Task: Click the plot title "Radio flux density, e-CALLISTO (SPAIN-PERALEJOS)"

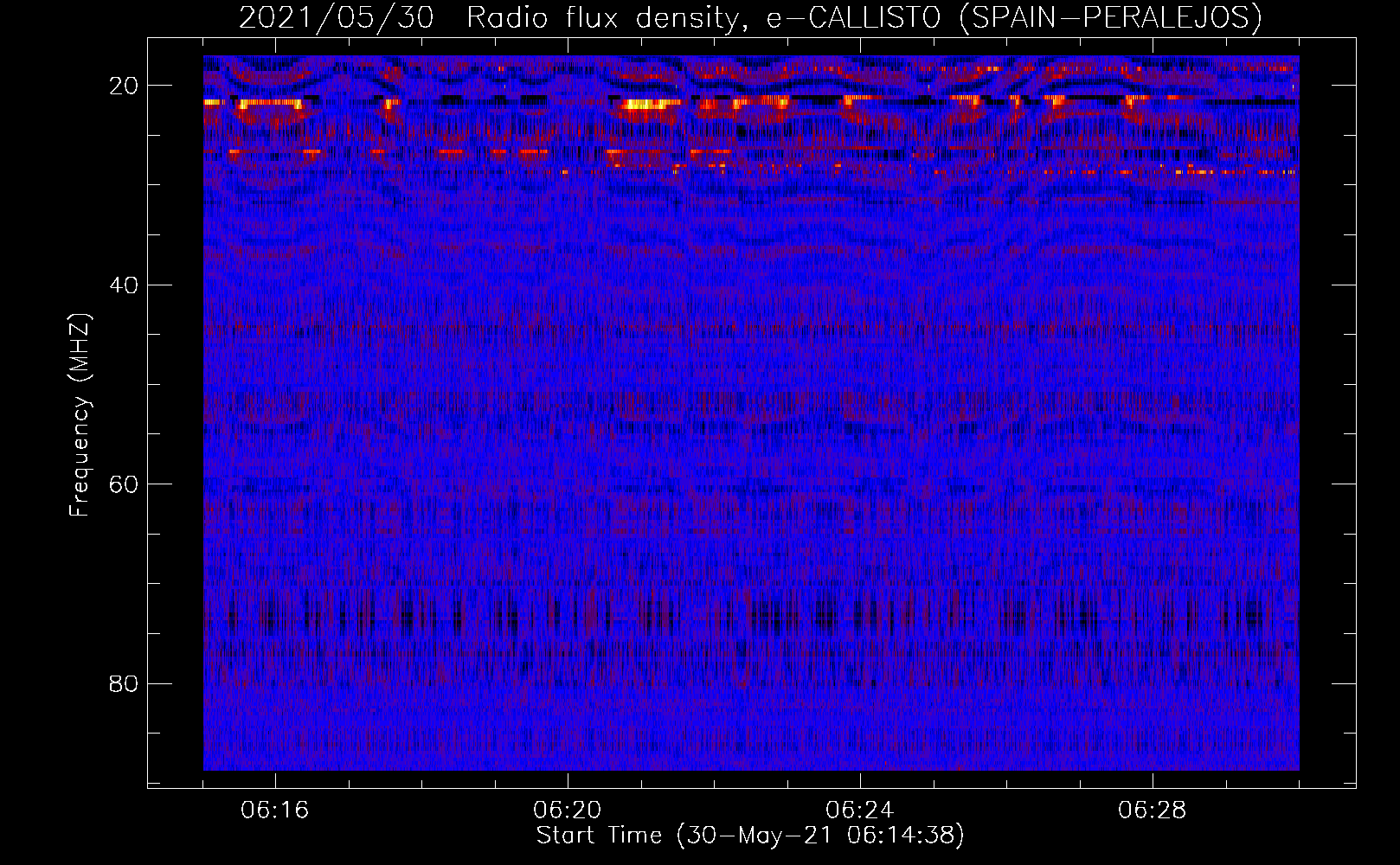Action: coord(864,17)
